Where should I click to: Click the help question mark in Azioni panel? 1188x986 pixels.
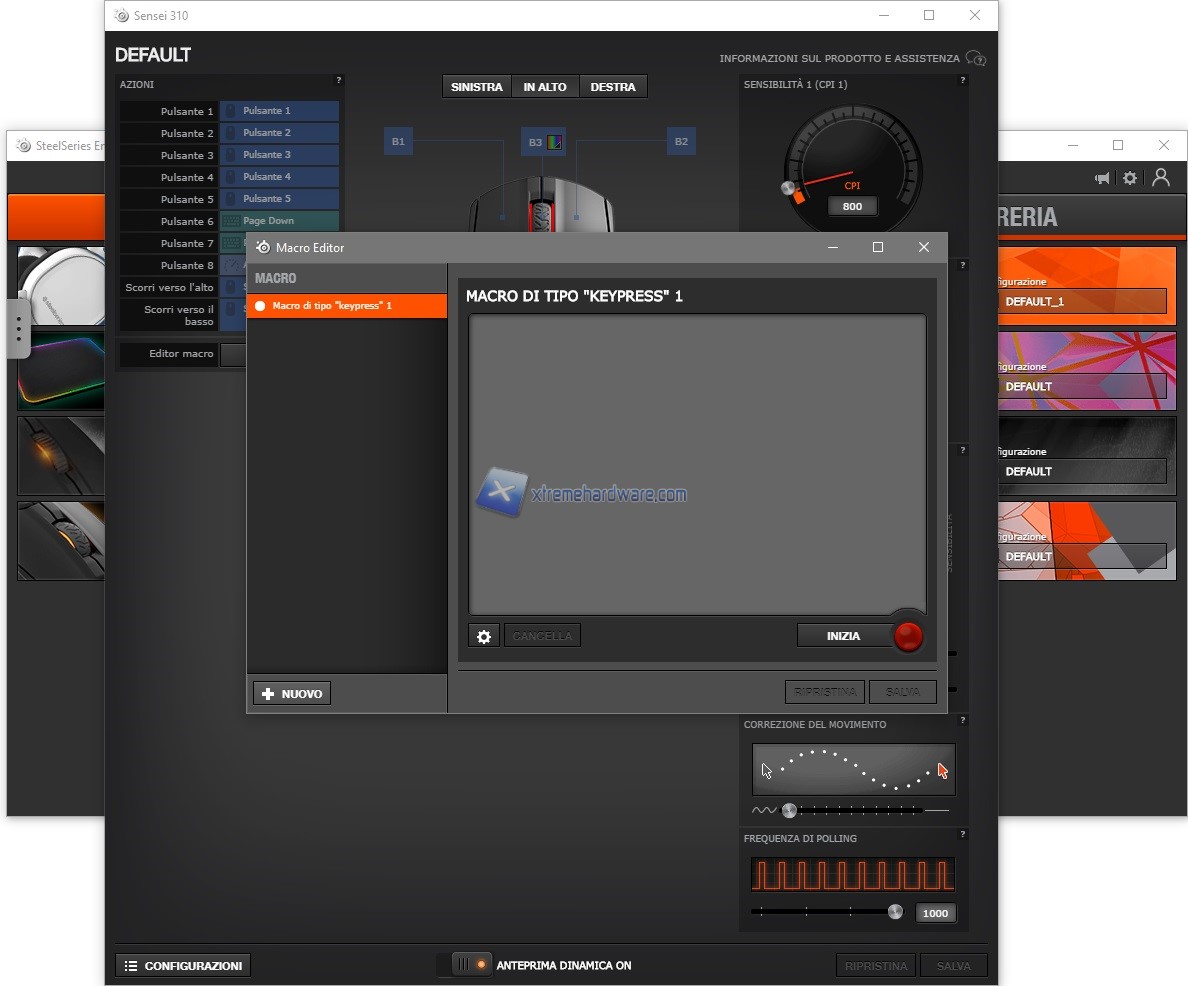click(x=339, y=80)
